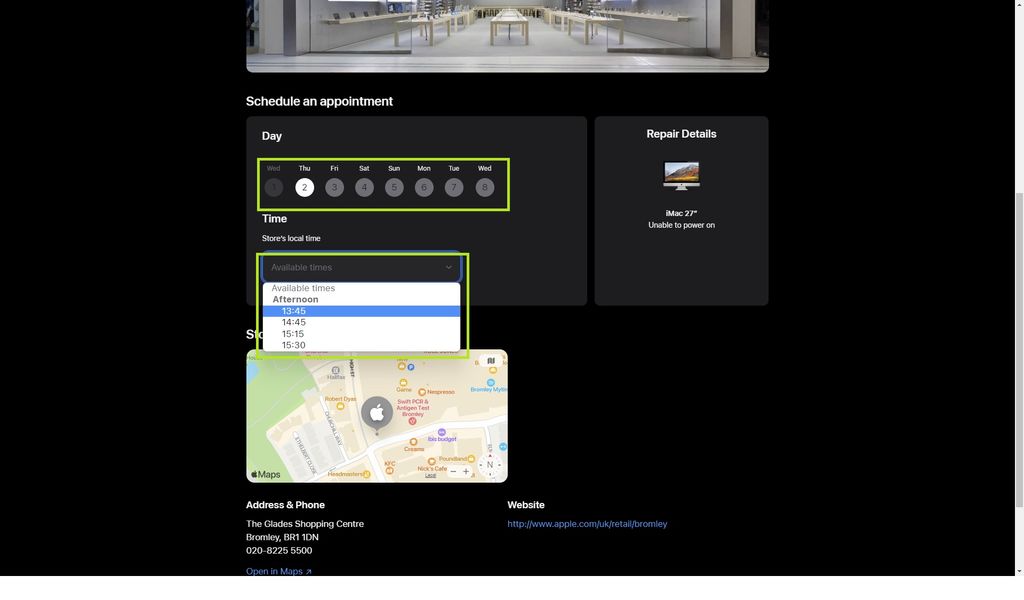The image size is (1024, 600).
Task: Open the map Legal link
Action: point(430,475)
